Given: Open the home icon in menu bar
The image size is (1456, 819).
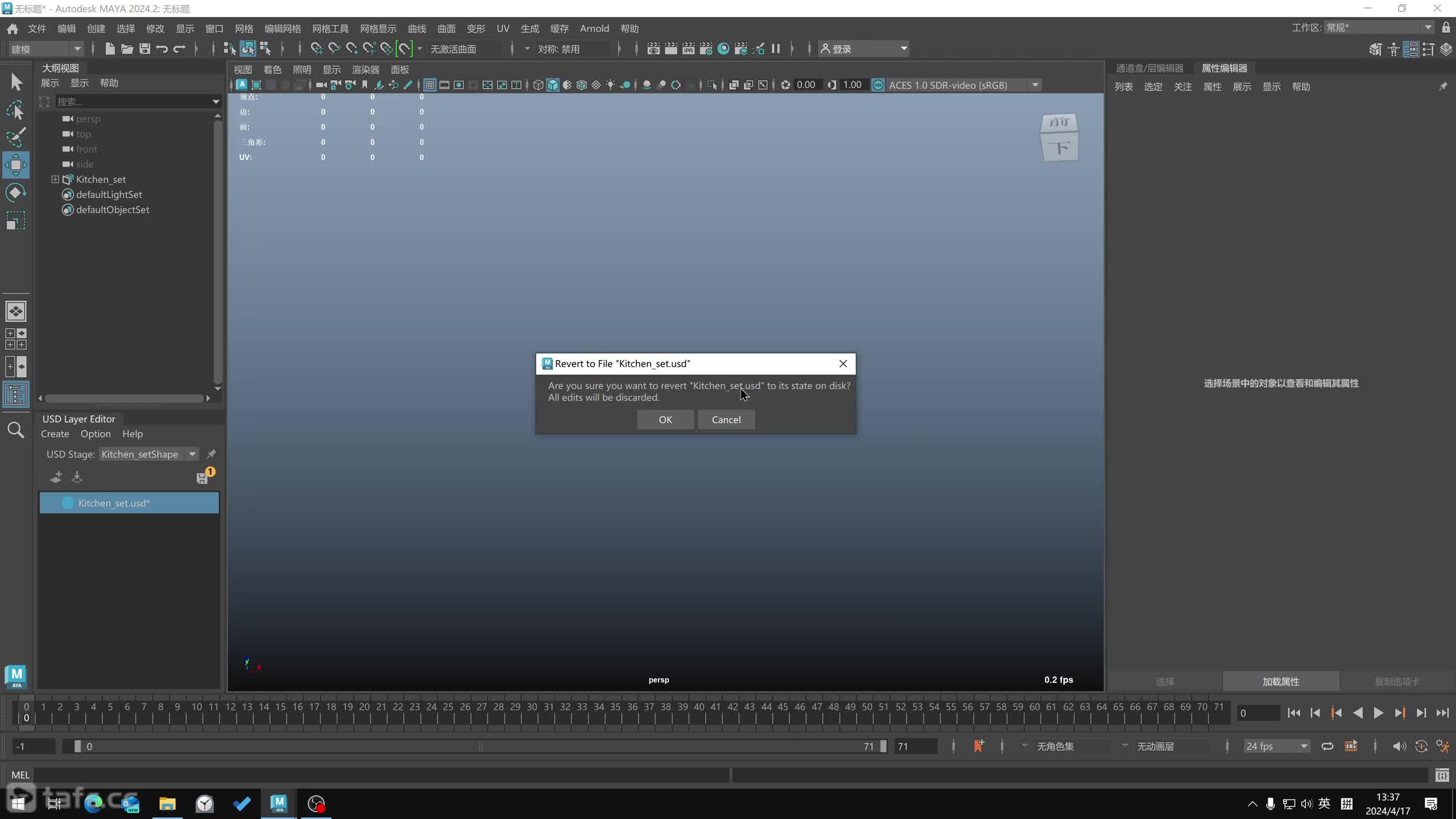Looking at the screenshot, I should coord(13,28).
